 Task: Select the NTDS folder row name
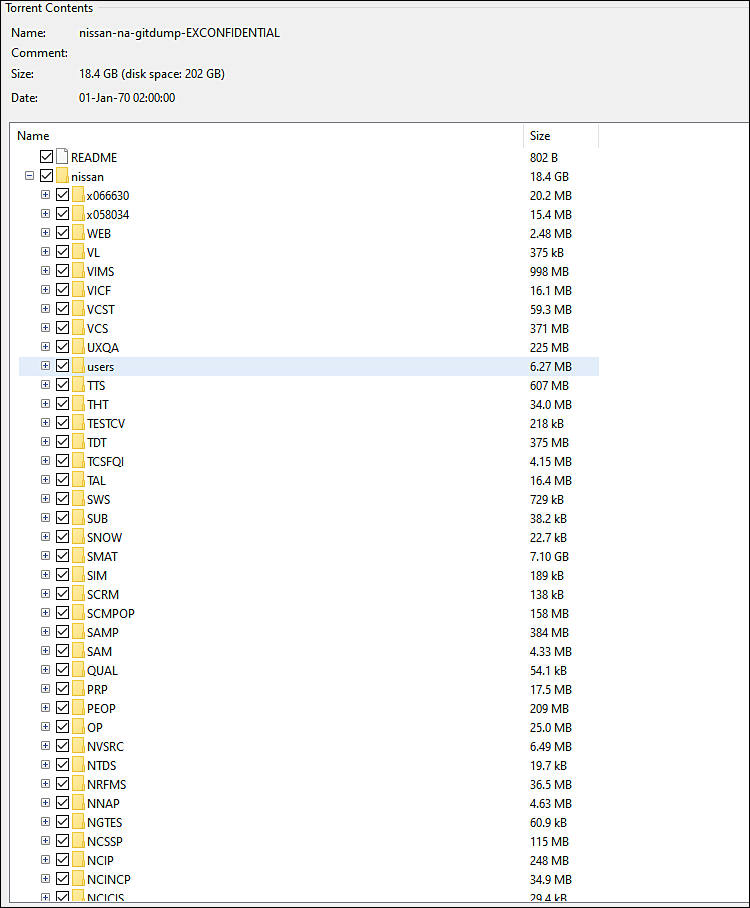(x=101, y=765)
